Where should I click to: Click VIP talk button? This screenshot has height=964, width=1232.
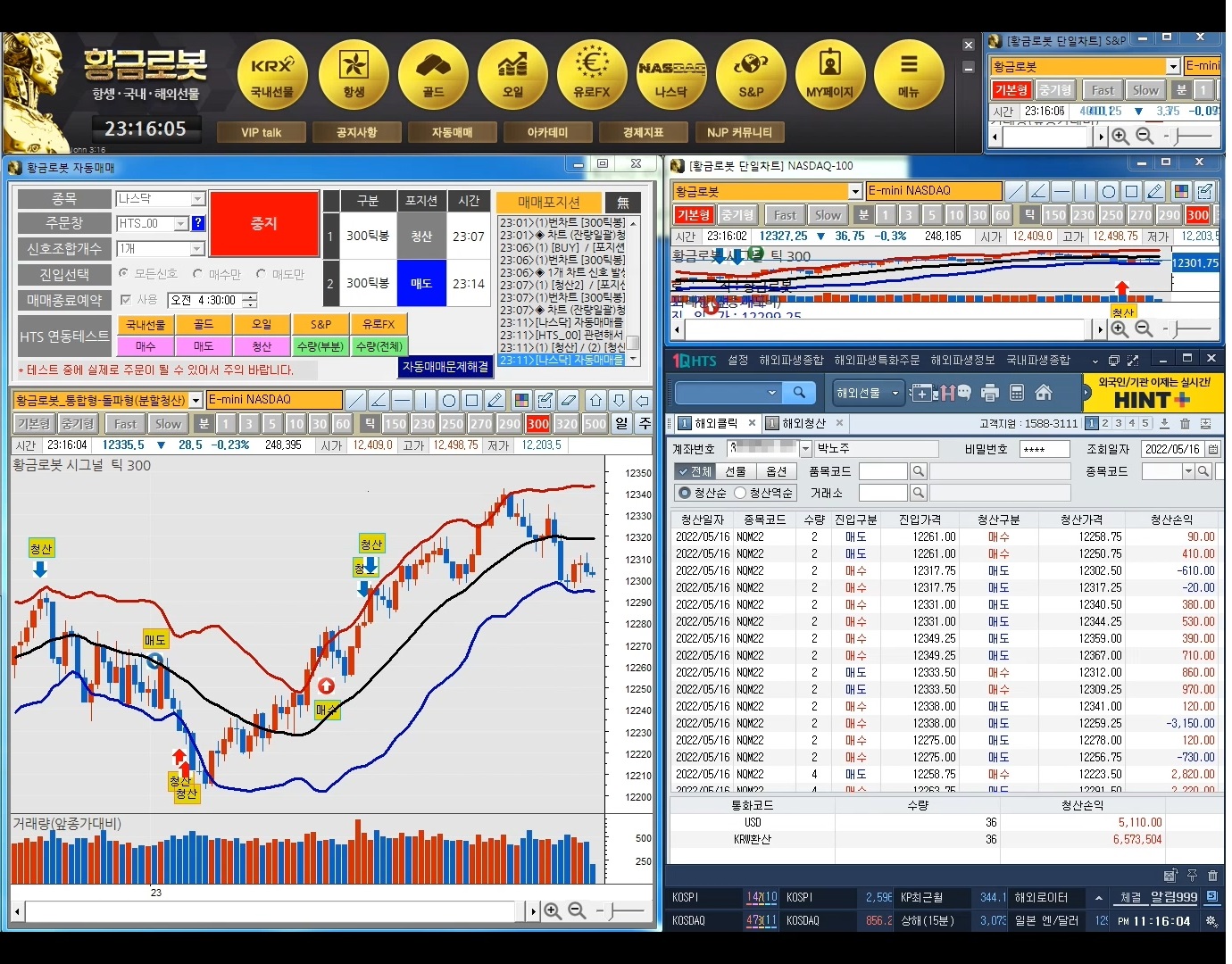pyautogui.click(x=261, y=132)
